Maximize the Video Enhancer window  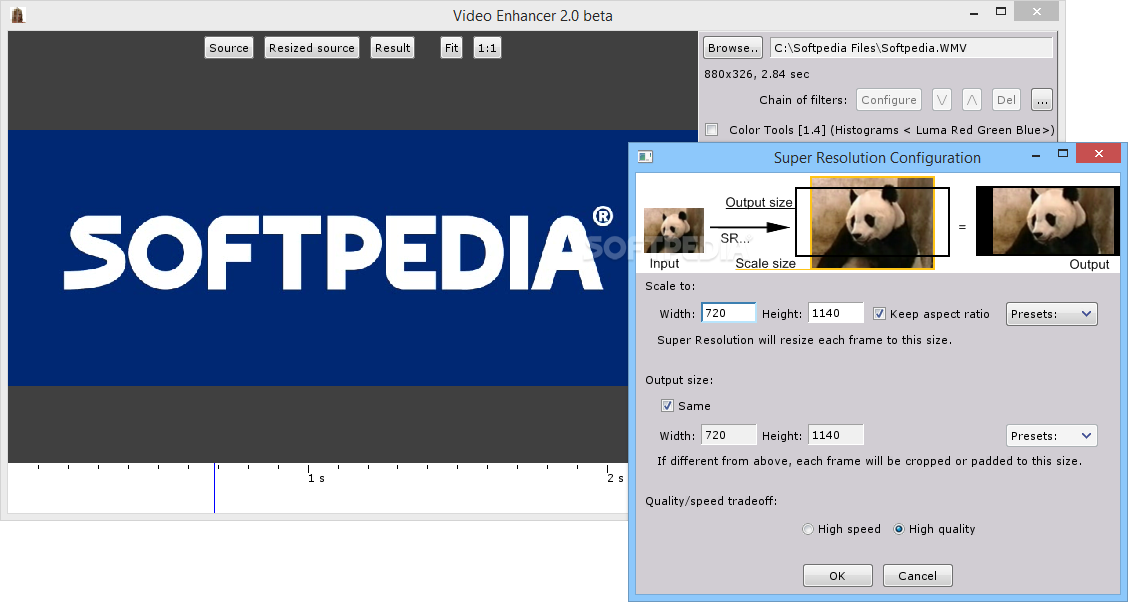pyautogui.click(x=1001, y=12)
